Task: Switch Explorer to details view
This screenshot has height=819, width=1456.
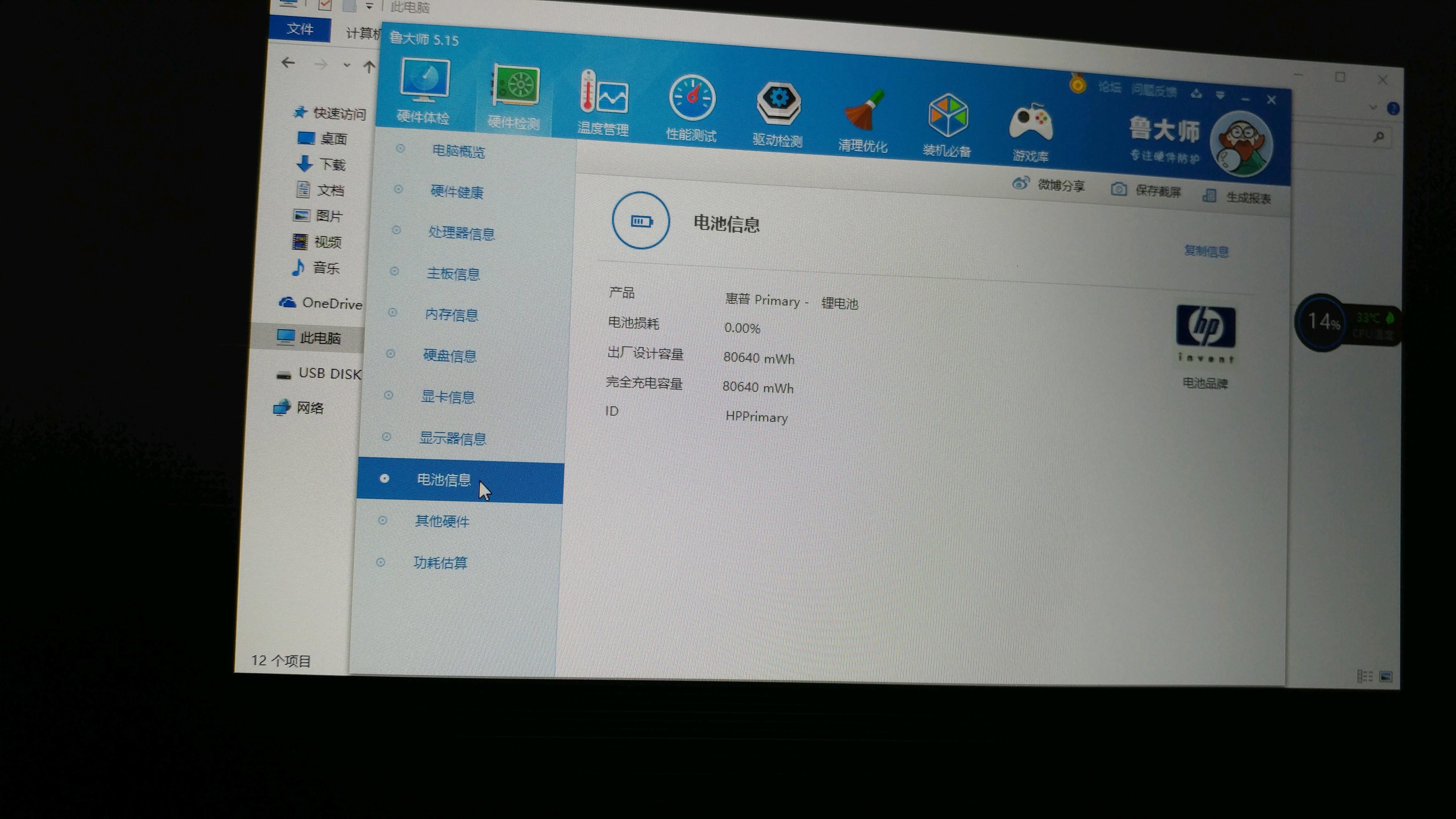Action: click(x=1364, y=676)
